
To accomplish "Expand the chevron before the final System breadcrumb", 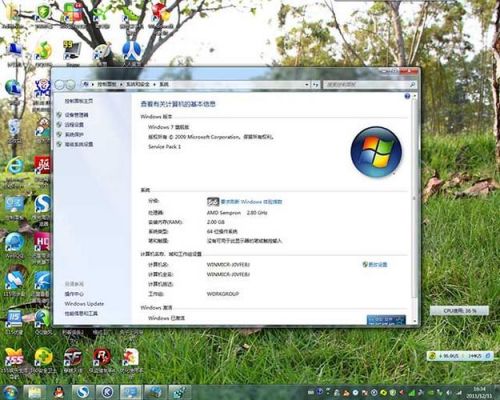I will (x=154, y=85).
